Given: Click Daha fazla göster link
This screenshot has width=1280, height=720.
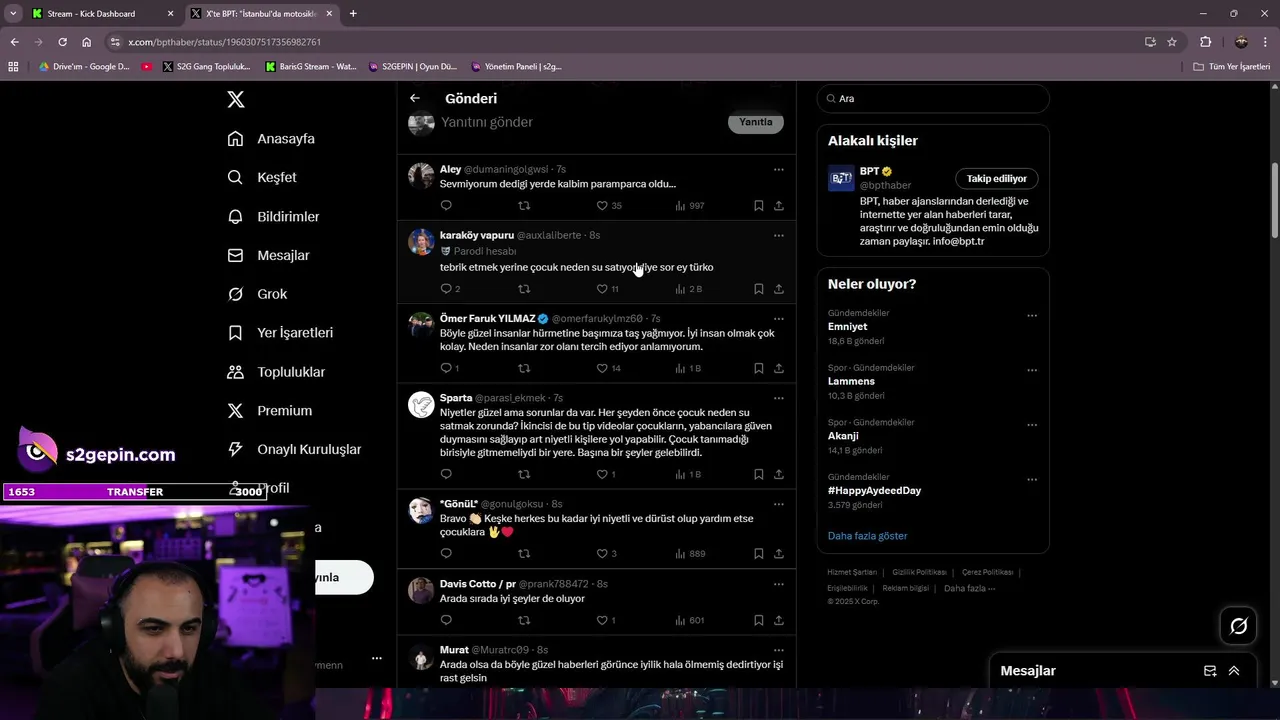Looking at the screenshot, I should point(867,535).
